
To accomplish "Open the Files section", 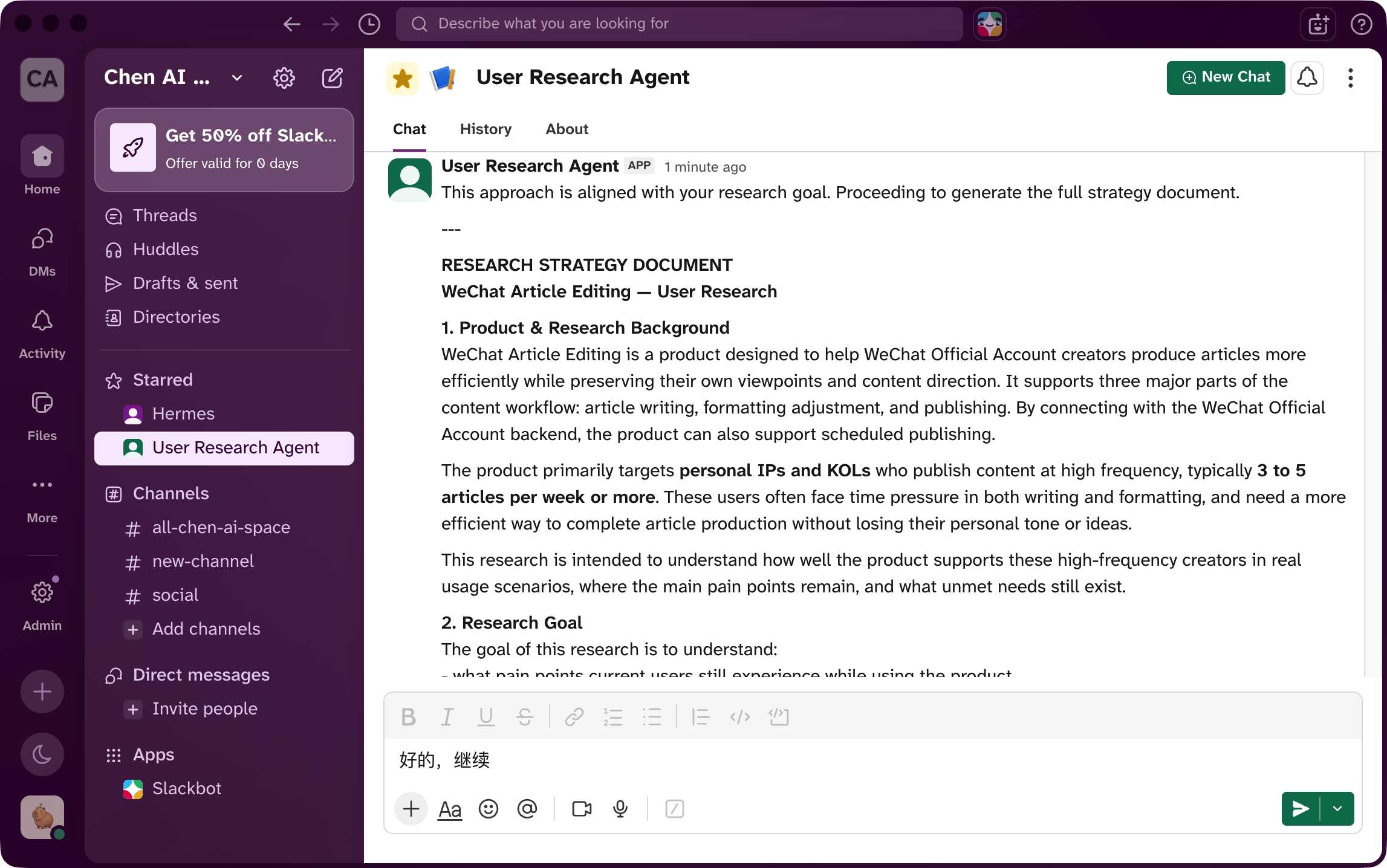I will 42,416.
